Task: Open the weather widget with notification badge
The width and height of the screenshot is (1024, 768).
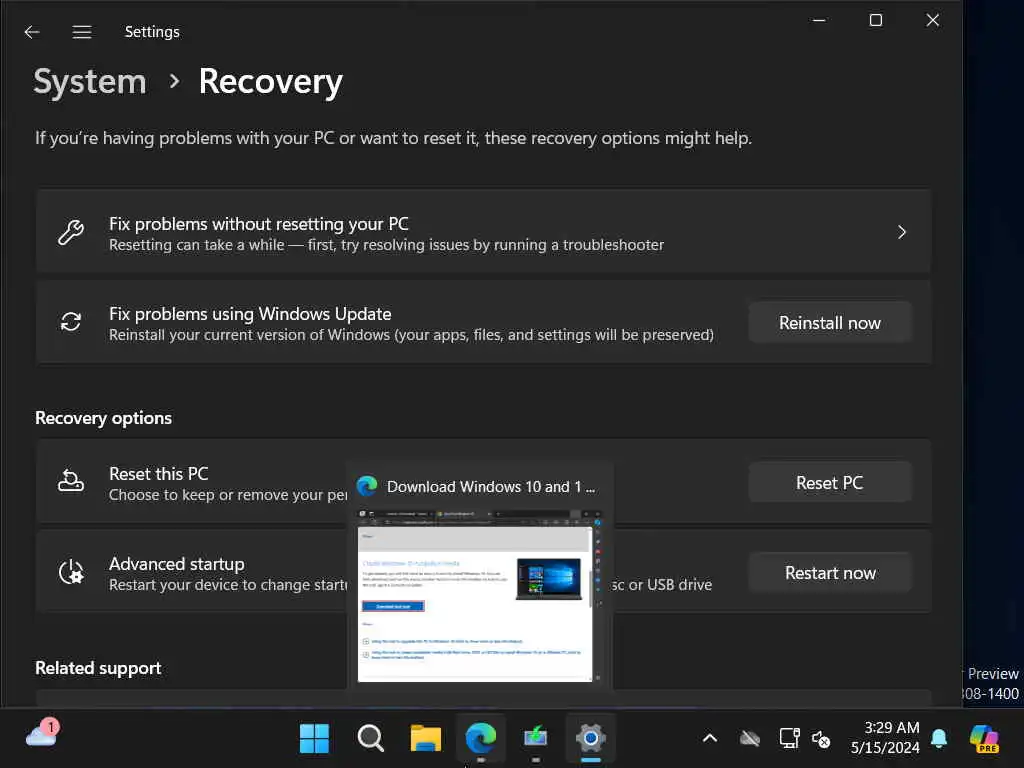Action: point(42,734)
